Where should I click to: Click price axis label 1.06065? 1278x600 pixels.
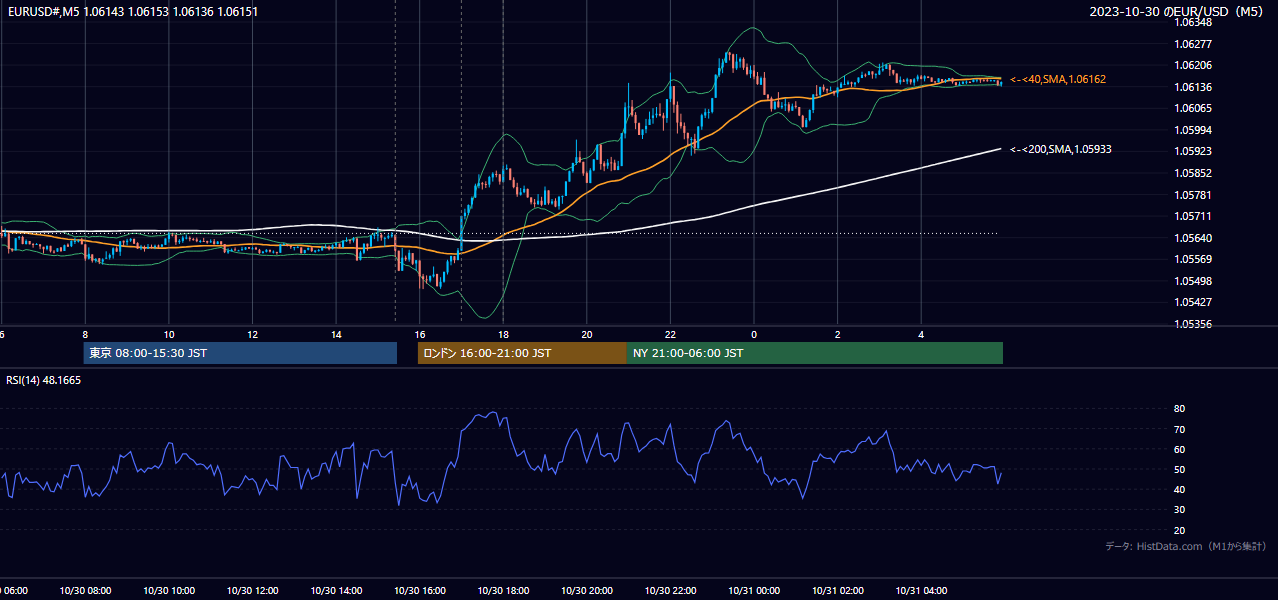[x=1192, y=108]
